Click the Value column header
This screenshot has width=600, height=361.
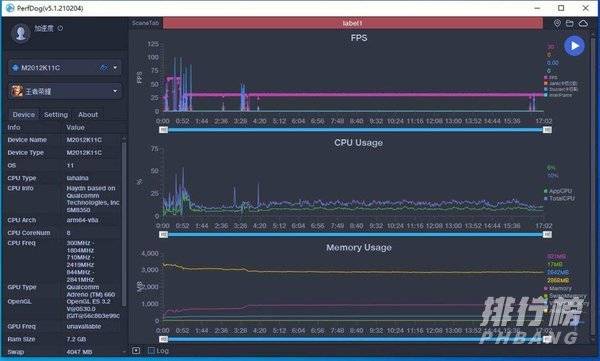75,127
